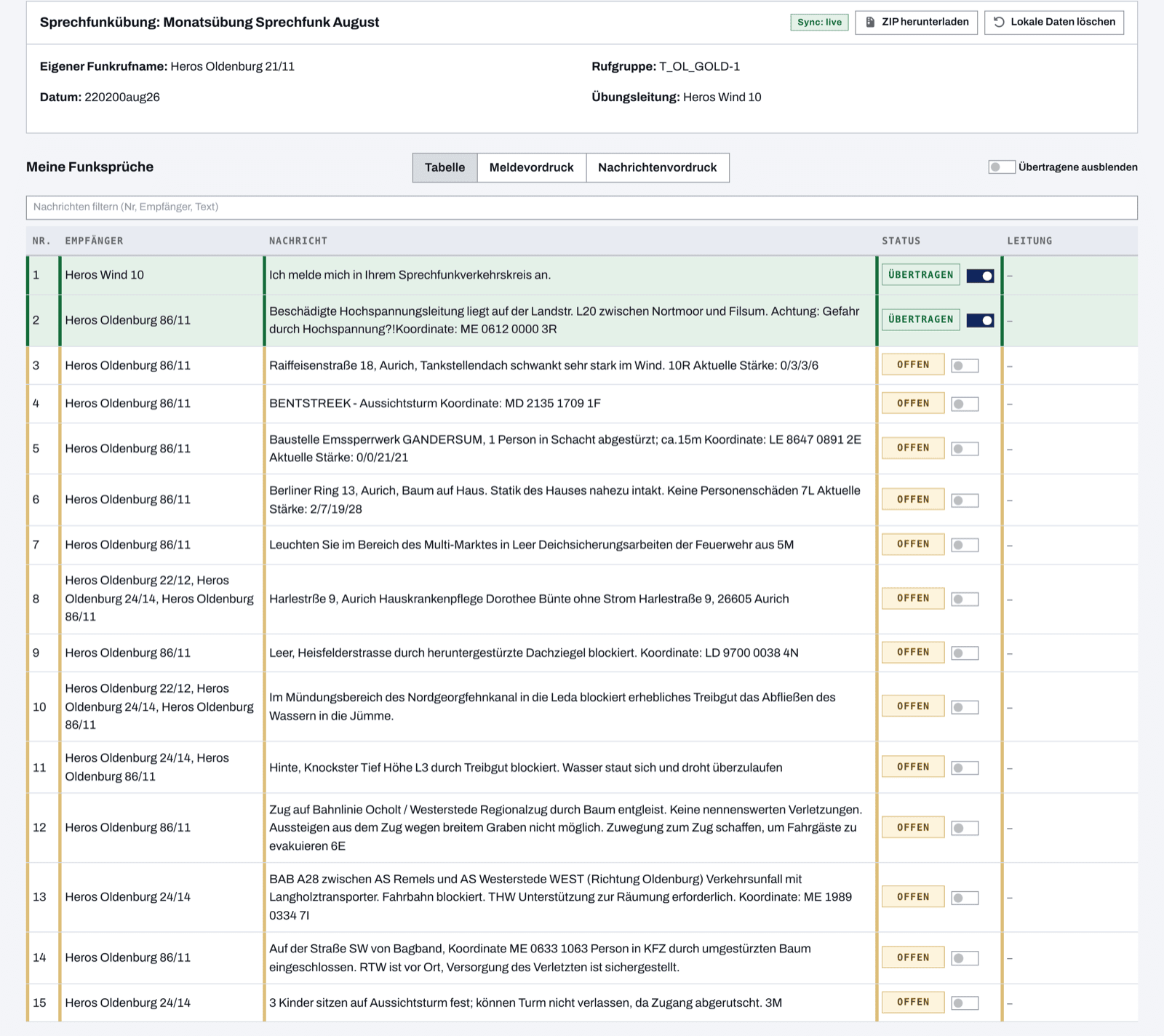
Task: Click the NR. column header
Action: point(41,241)
